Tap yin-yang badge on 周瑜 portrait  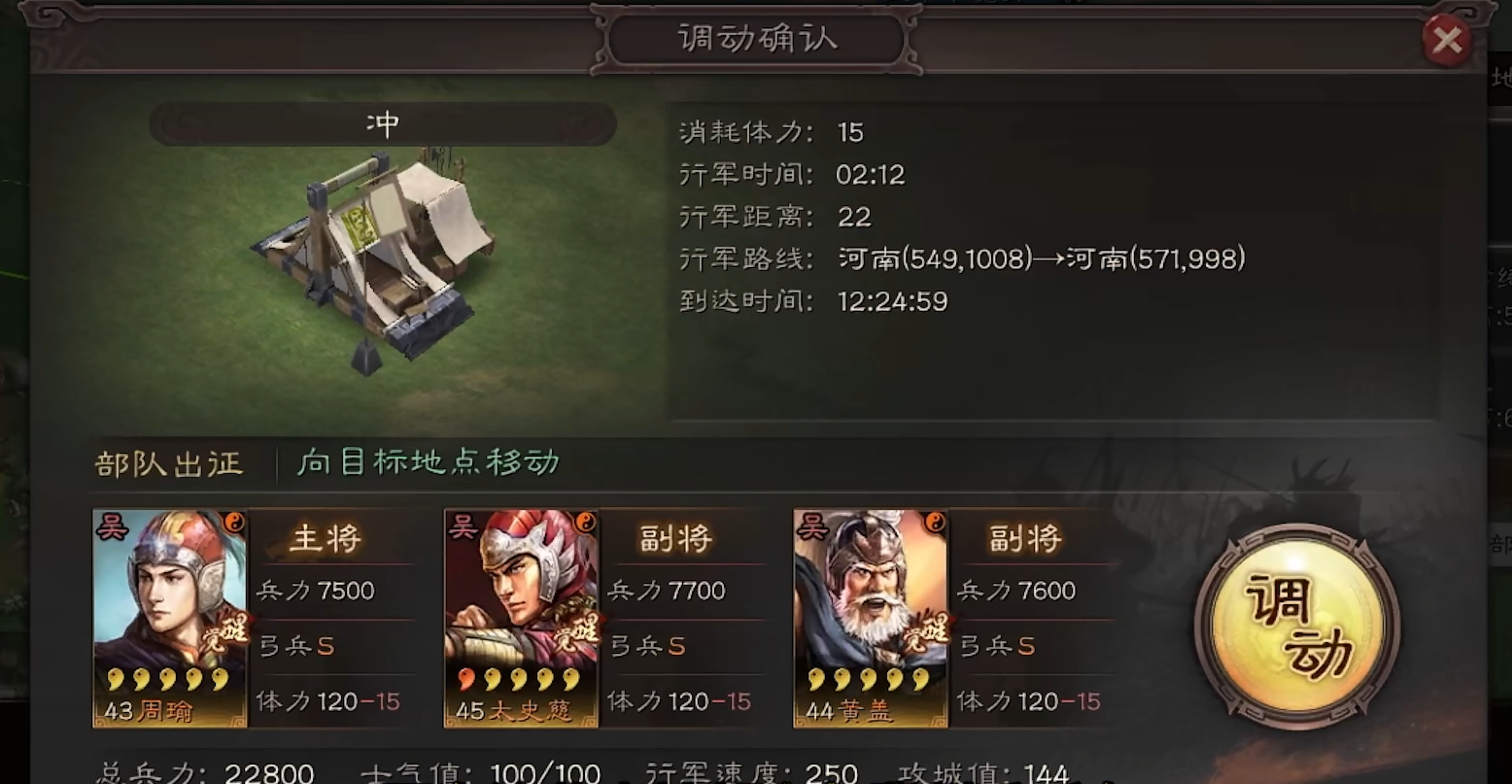(x=235, y=522)
